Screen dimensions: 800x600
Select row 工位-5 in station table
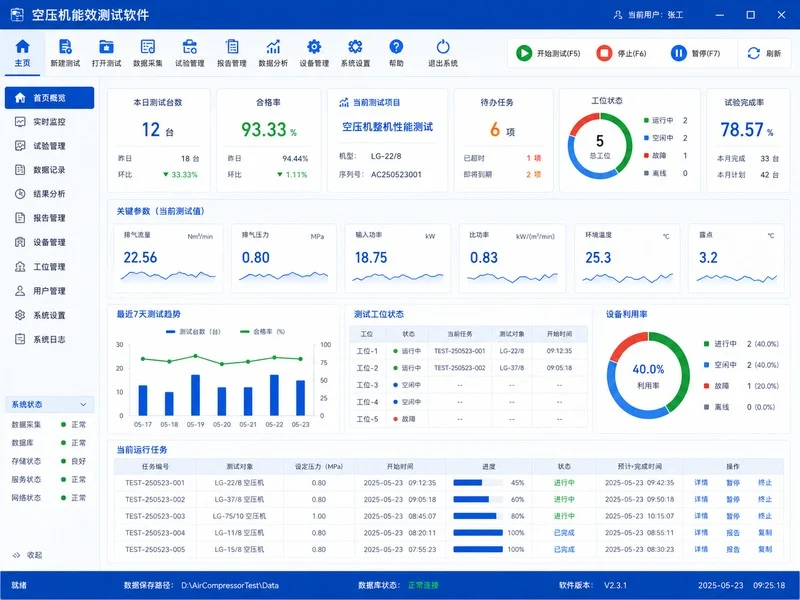468,419
